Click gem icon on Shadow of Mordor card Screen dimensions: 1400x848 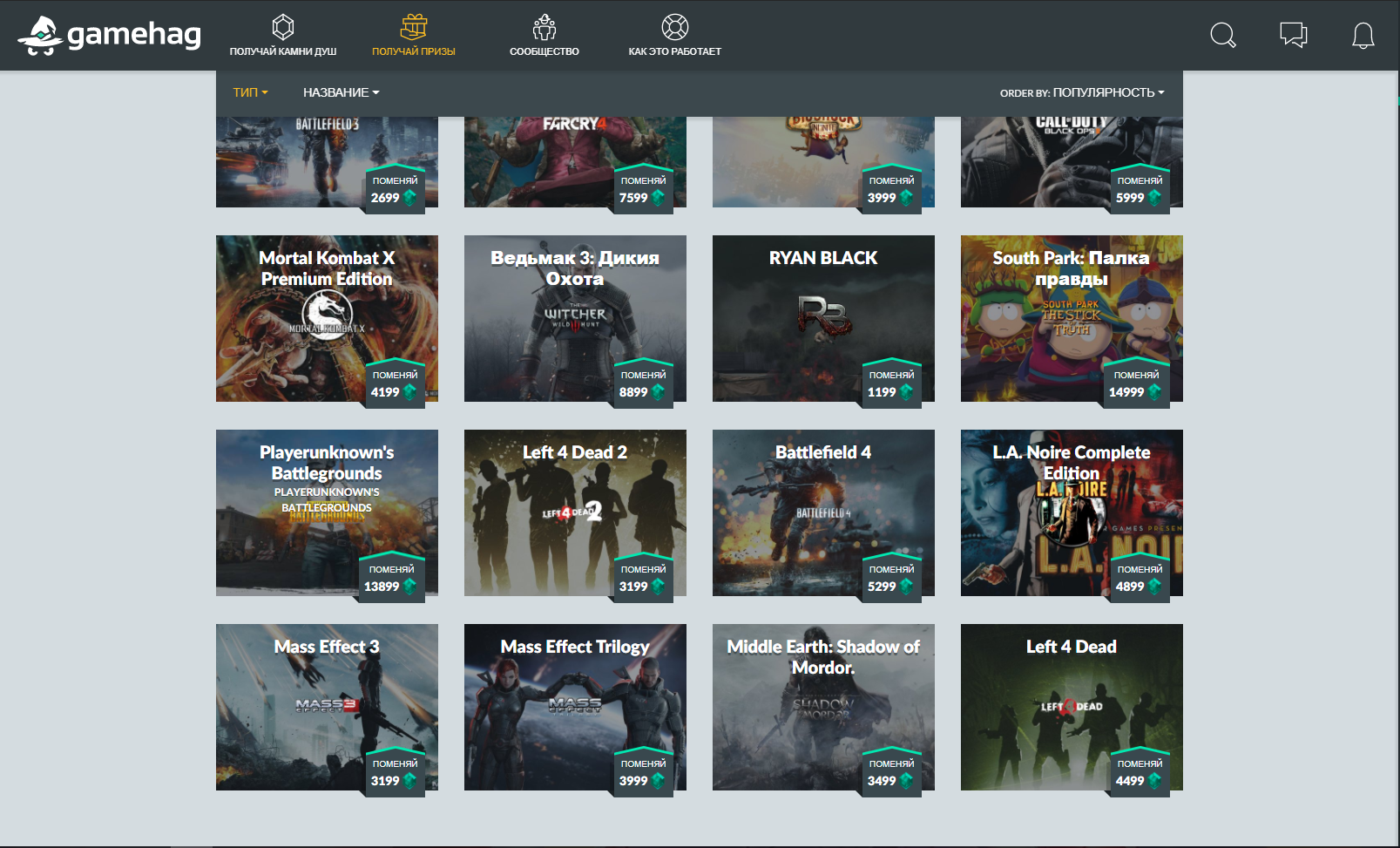click(x=906, y=781)
